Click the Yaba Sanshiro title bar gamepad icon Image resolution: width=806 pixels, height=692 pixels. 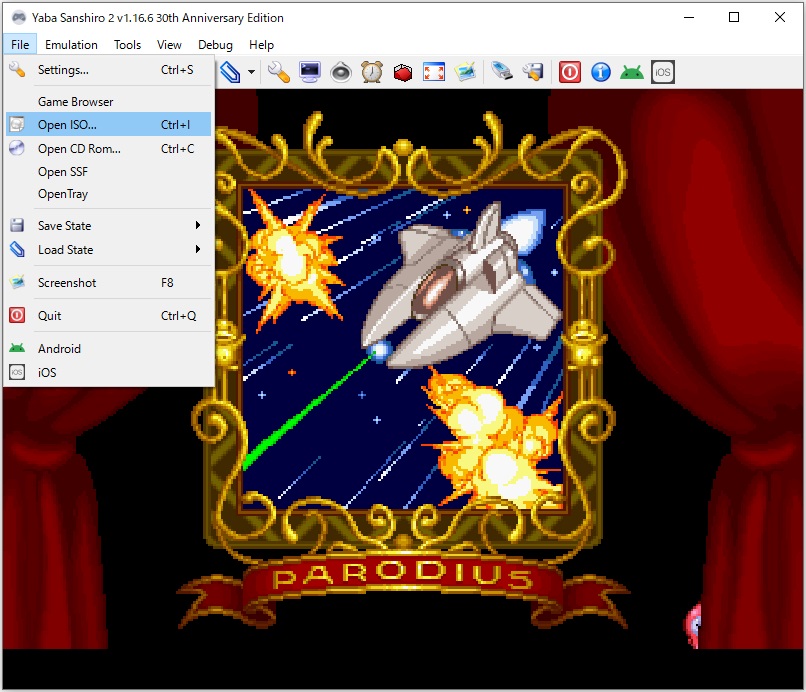(19, 17)
